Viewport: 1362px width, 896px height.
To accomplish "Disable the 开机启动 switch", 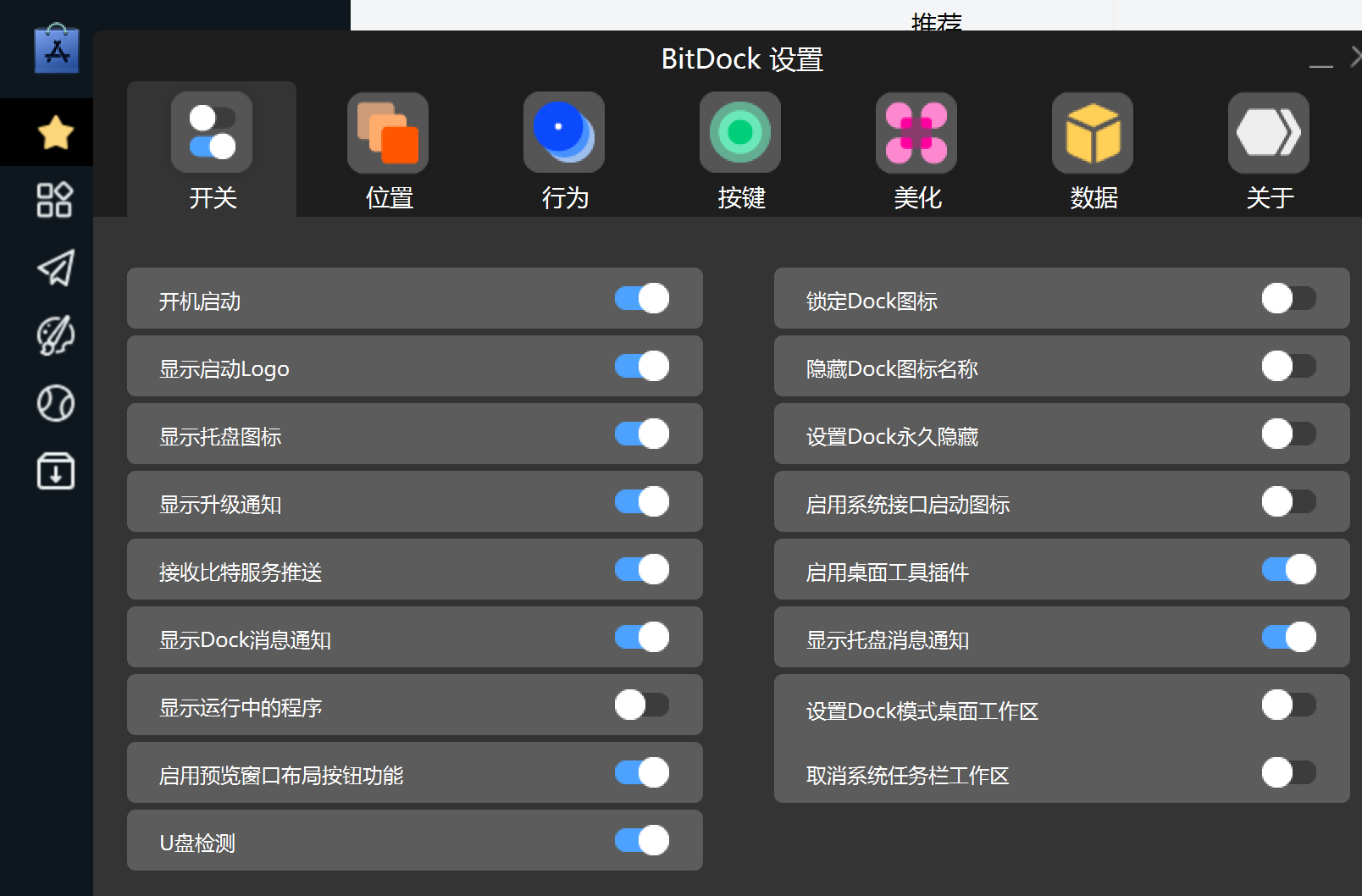I will [642, 298].
